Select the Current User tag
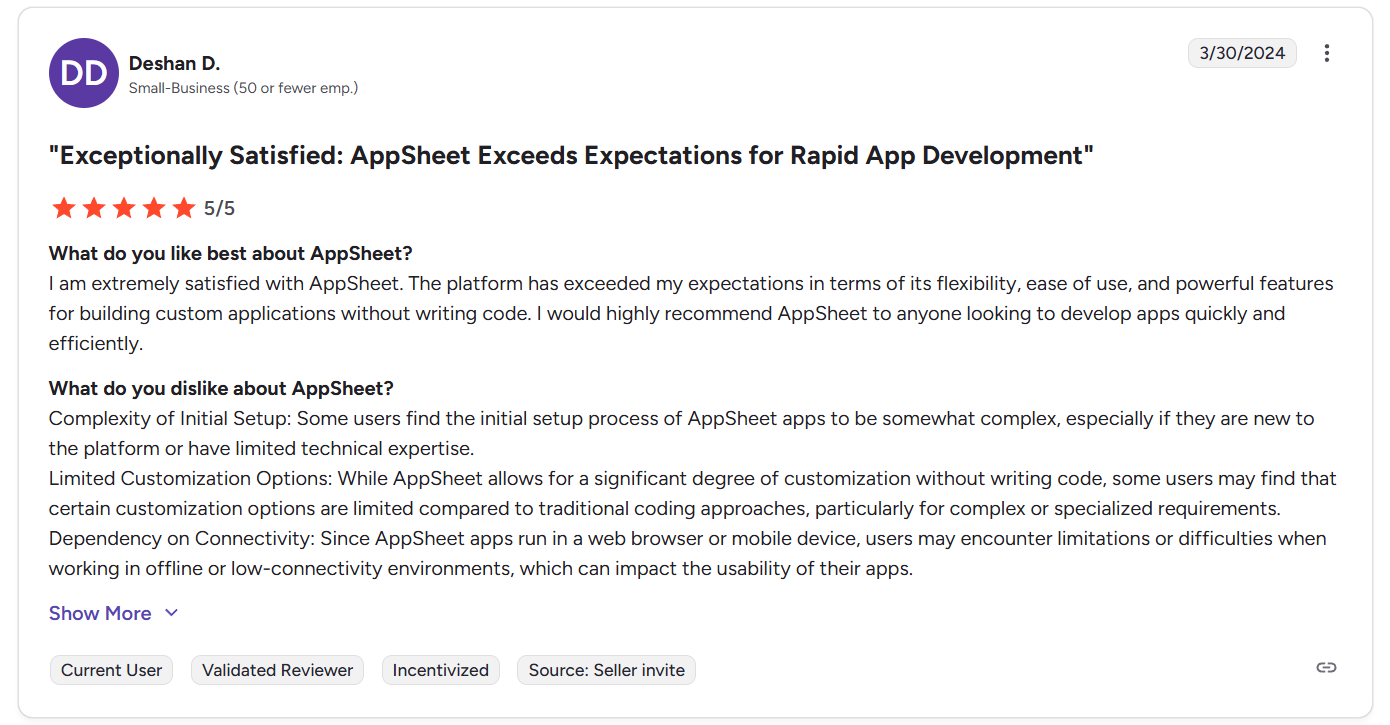This screenshot has height=725, width=1390. (x=111, y=670)
